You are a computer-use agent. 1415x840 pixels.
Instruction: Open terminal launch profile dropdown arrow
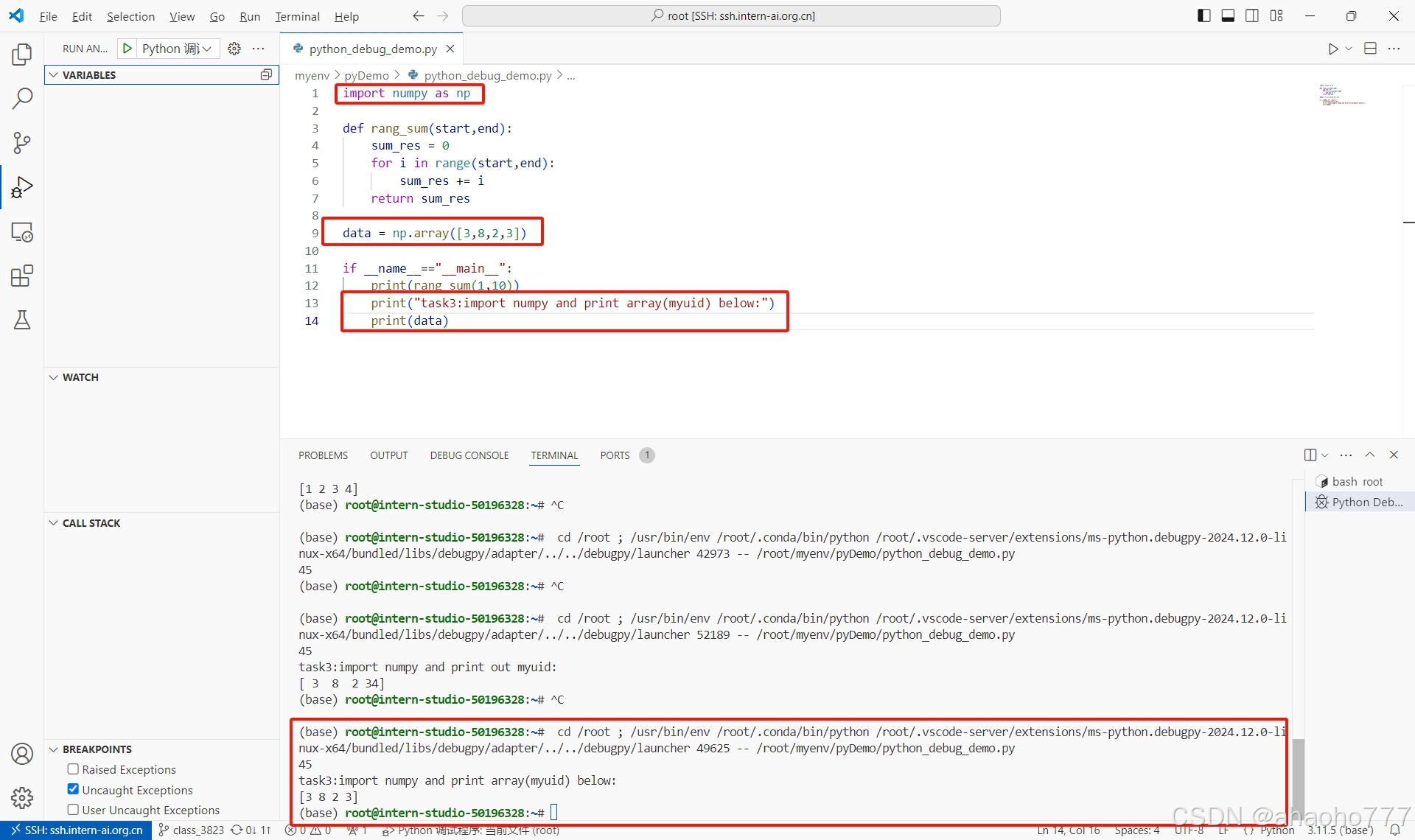[1324, 455]
